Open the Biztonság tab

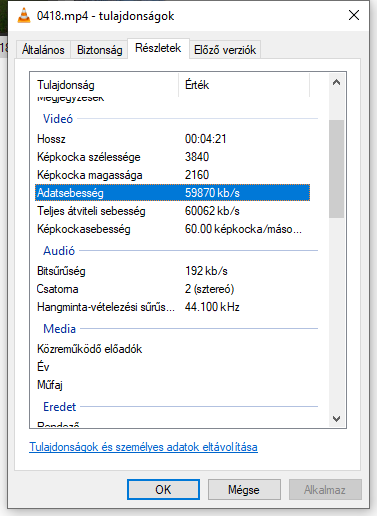coord(99,50)
